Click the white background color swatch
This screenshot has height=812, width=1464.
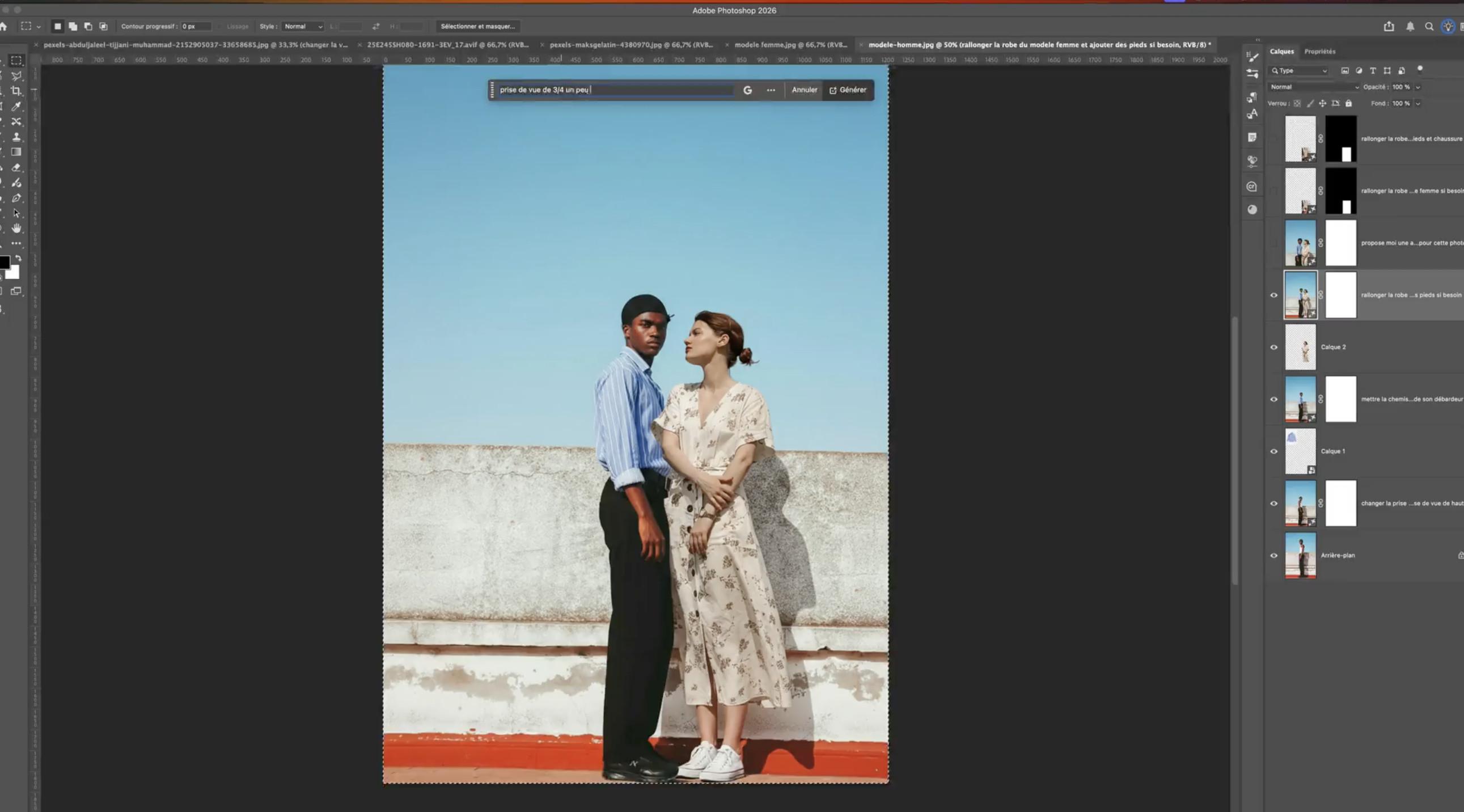pyautogui.click(x=14, y=274)
